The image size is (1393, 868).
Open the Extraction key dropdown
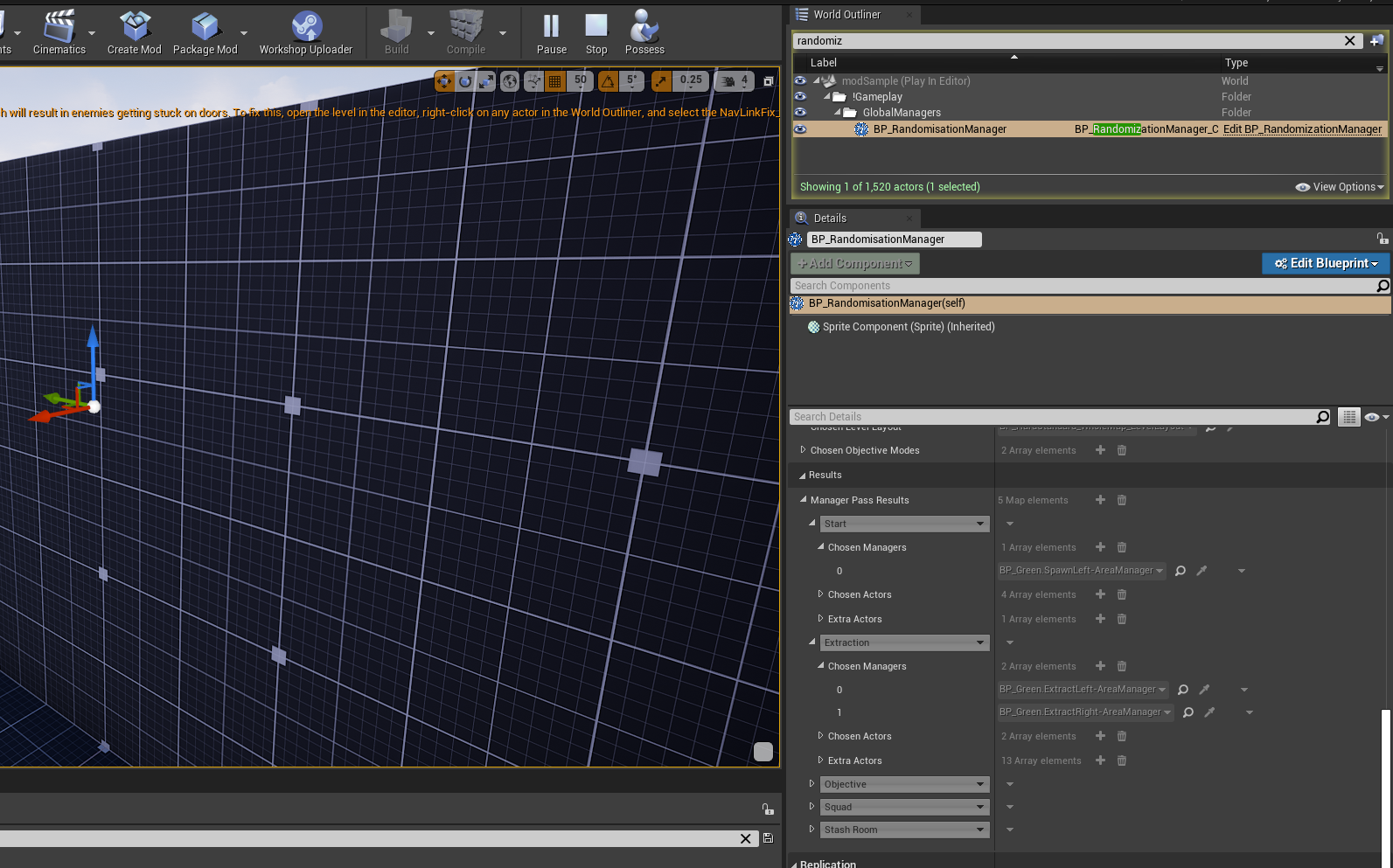(x=904, y=642)
